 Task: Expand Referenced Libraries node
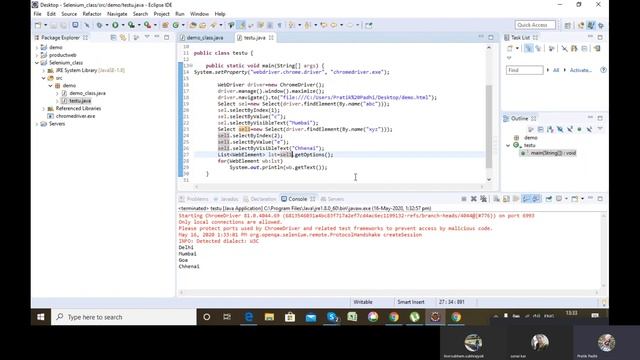pyautogui.click(x=44, y=109)
